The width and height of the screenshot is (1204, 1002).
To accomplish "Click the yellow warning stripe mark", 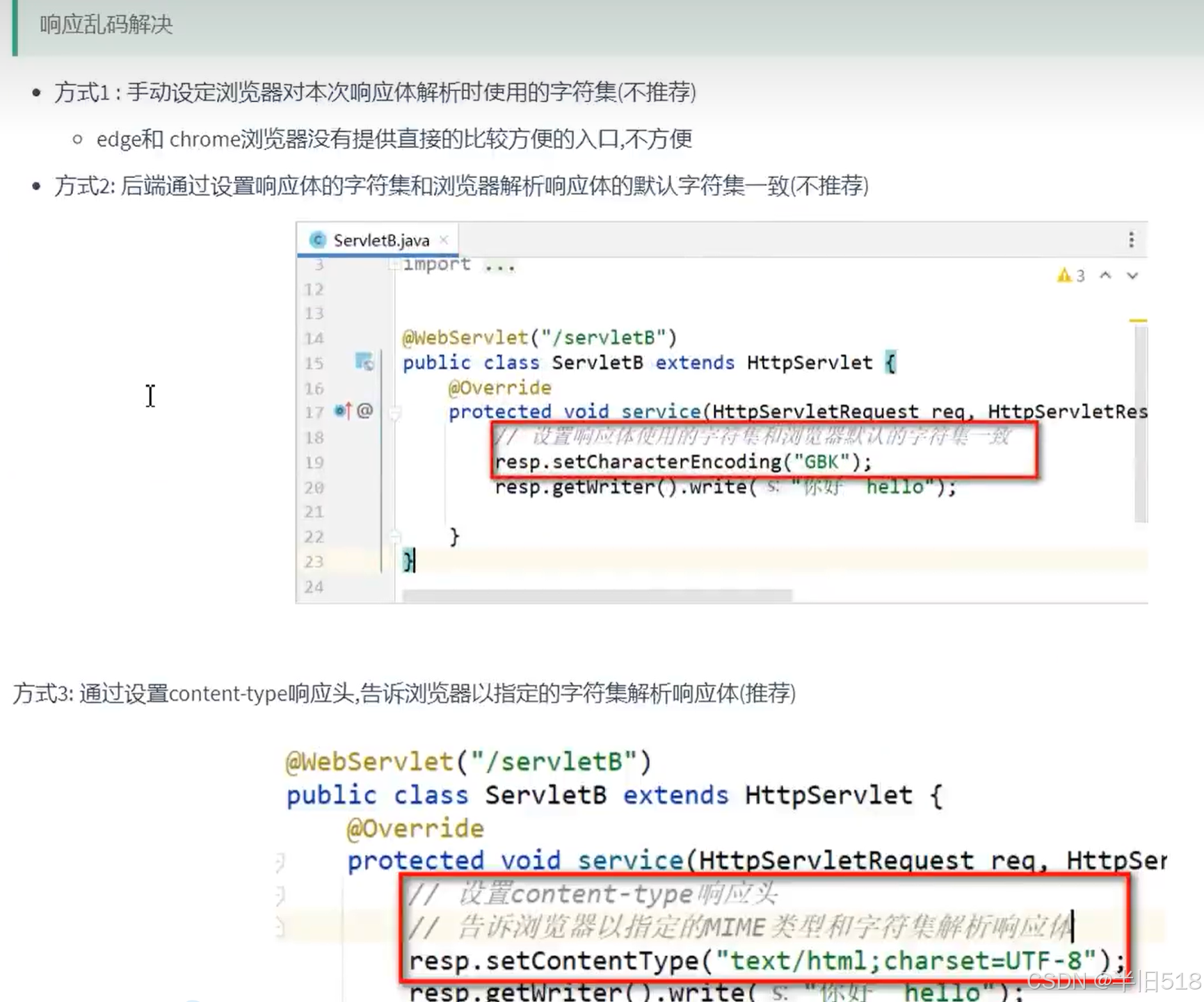I will pos(1138,321).
